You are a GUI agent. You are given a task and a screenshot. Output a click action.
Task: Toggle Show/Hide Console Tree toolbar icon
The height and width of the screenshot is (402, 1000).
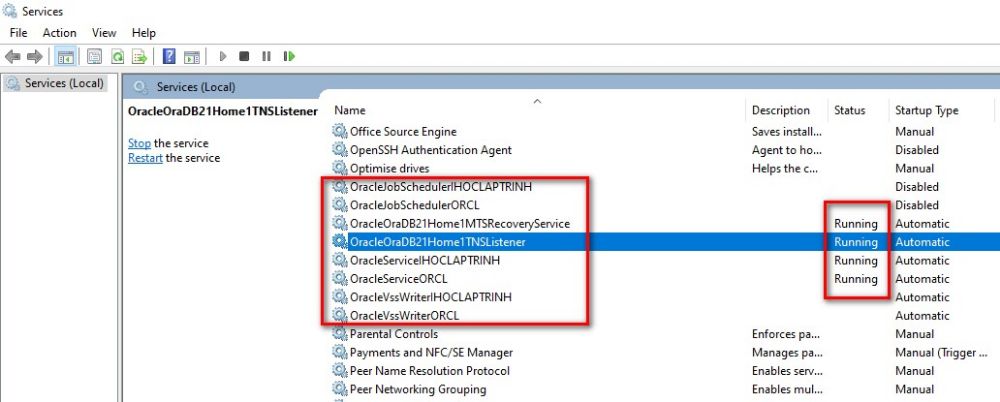(x=66, y=57)
